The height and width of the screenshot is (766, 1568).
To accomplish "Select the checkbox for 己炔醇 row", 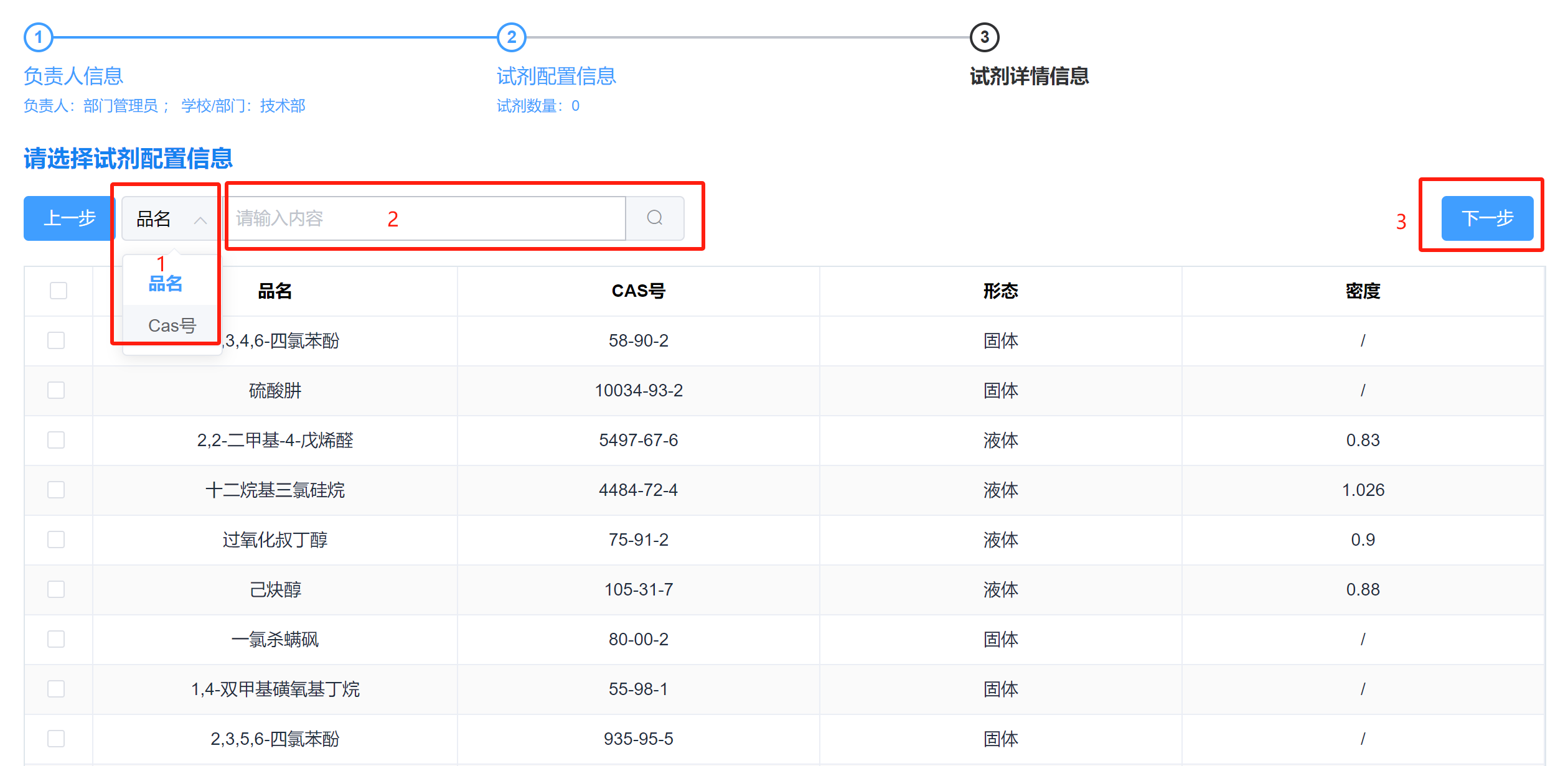I will [x=56, y=589].
